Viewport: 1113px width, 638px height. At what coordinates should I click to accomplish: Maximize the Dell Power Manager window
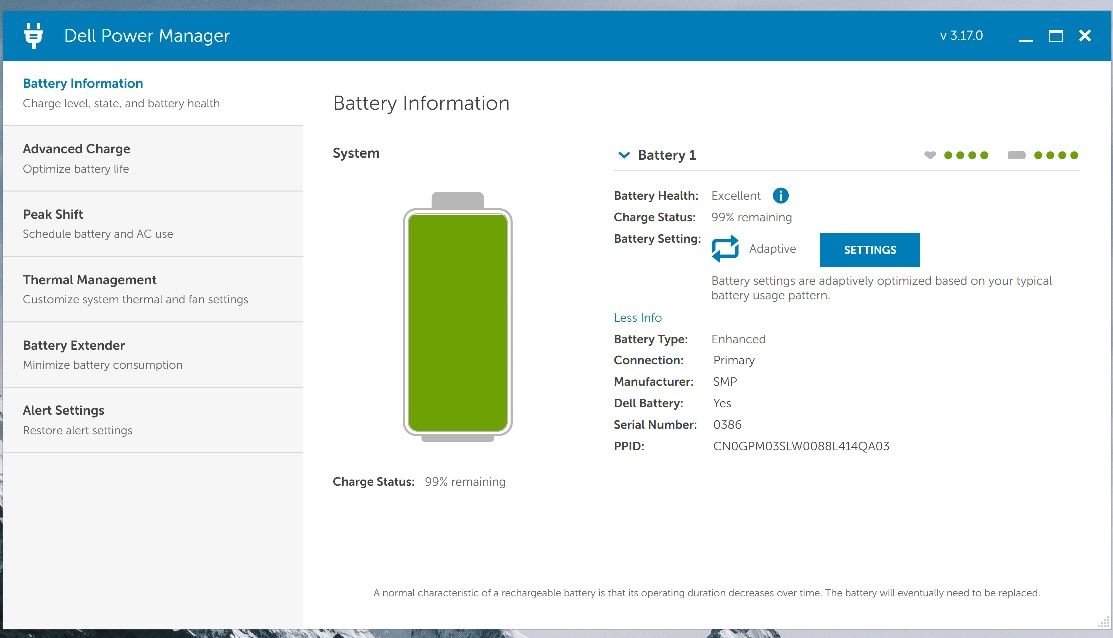pos(1056,35)
